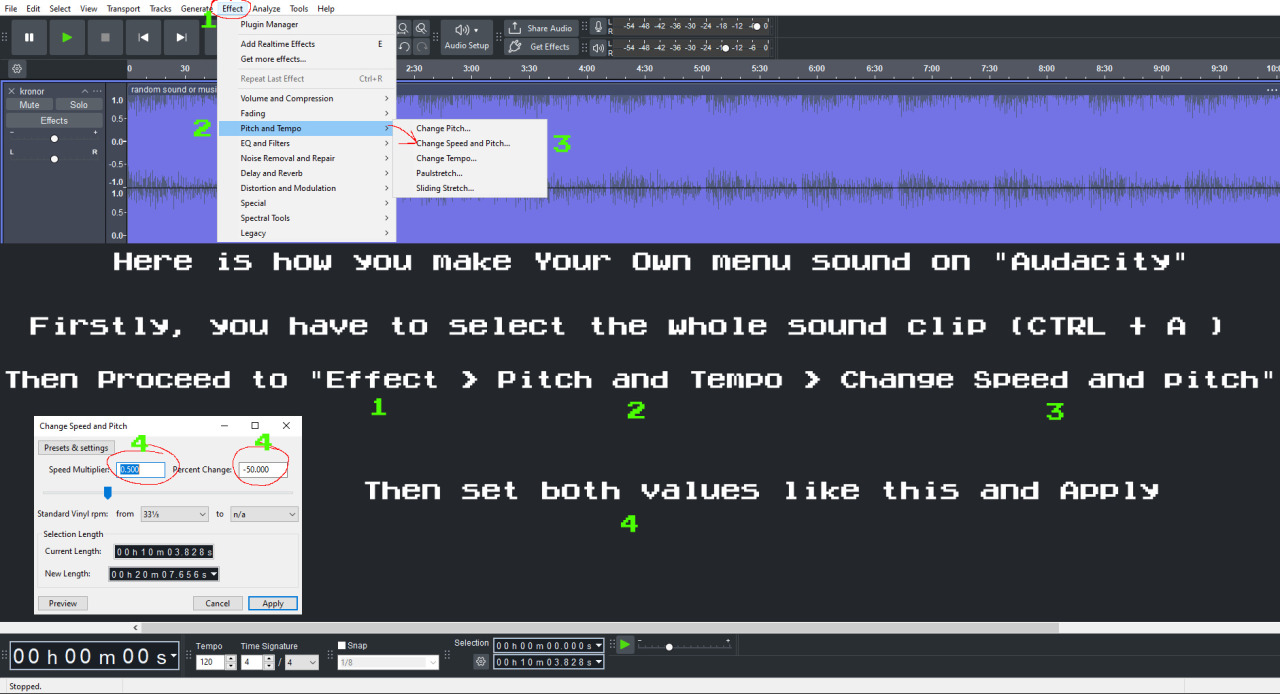
Task: Open the selection end time dropdown
Action: [x=598, y=662]
